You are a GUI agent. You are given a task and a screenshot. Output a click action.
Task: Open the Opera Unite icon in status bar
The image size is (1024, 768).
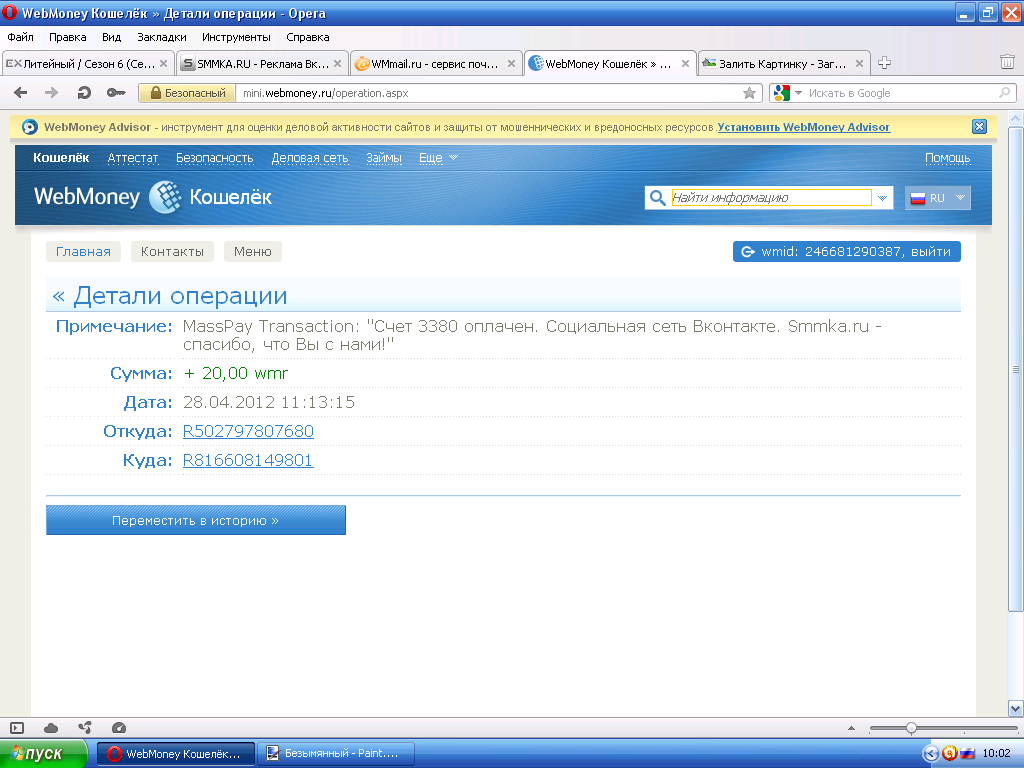tap(85, 728)
